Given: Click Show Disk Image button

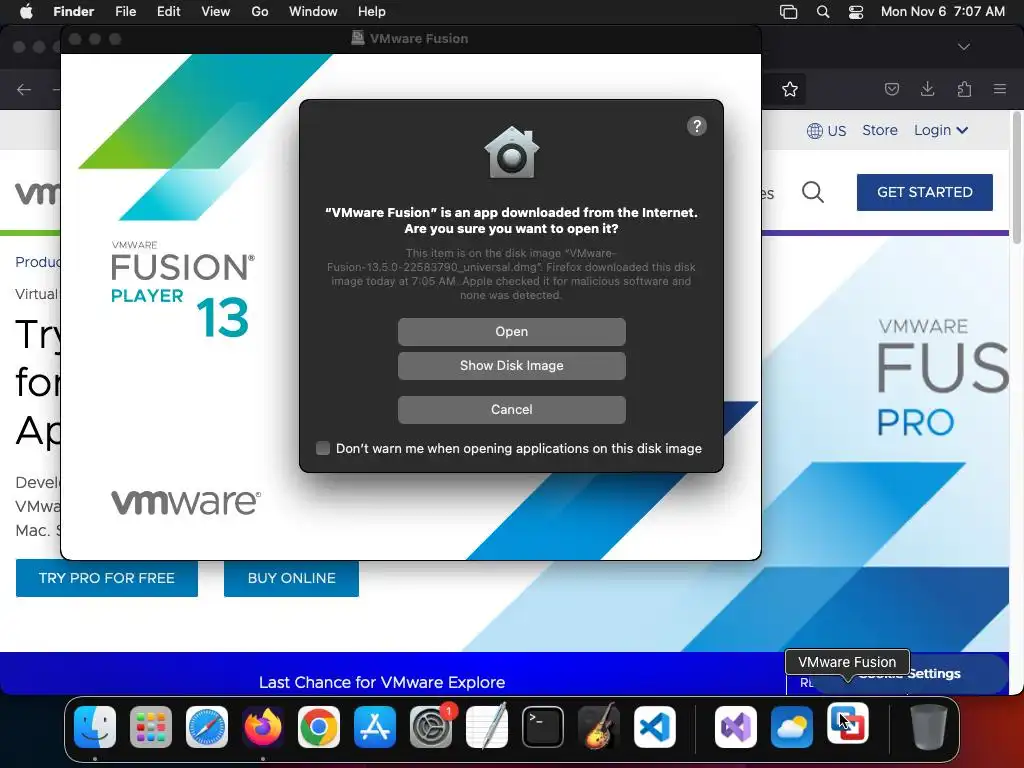Looking at the screenshot, I should [511, 366].
